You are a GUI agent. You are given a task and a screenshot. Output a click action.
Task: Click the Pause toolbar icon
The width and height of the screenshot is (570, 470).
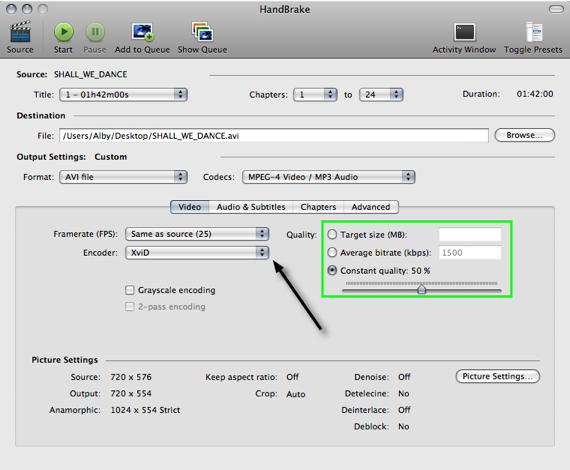coord(95,32)
